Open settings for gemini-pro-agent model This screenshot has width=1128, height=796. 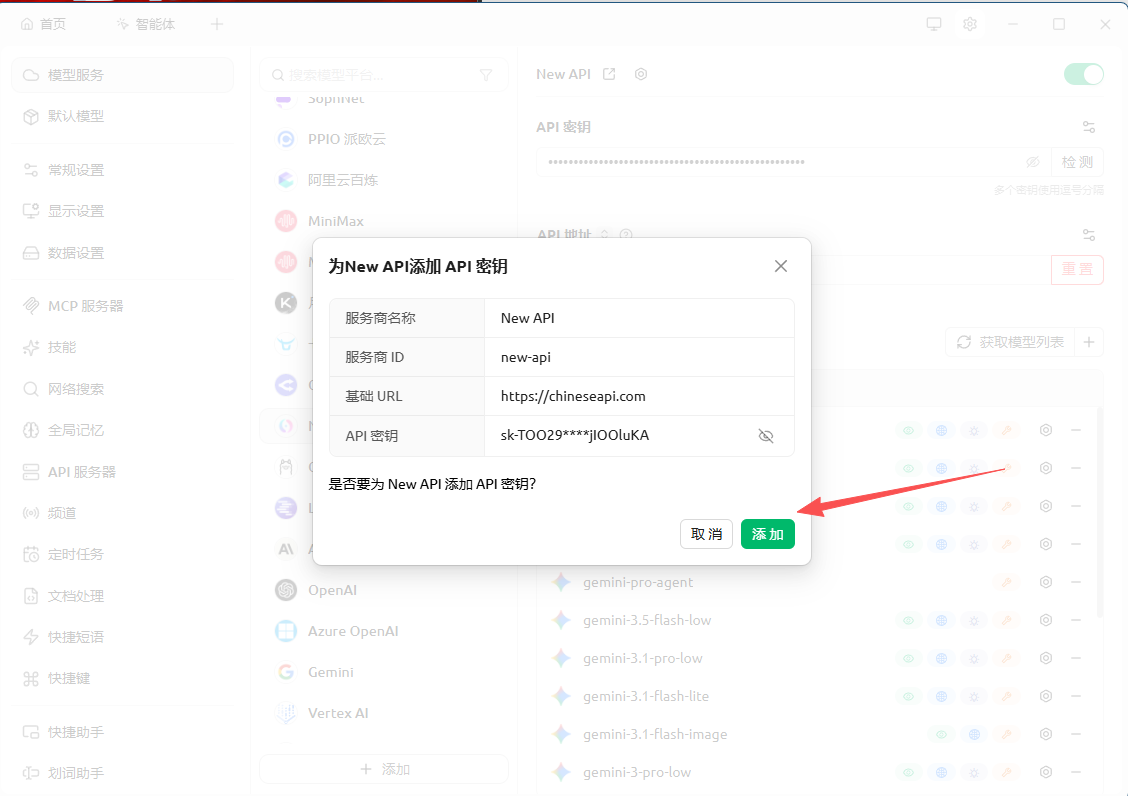tap(1046, 582)
